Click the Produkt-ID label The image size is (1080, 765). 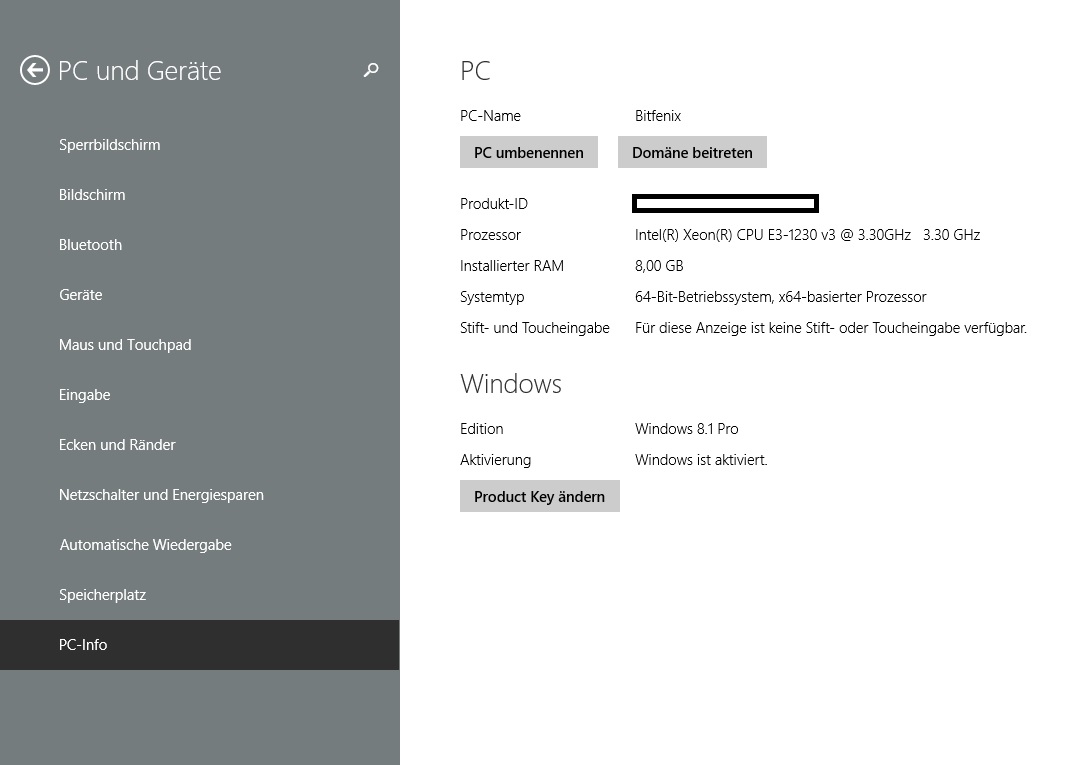494,204
